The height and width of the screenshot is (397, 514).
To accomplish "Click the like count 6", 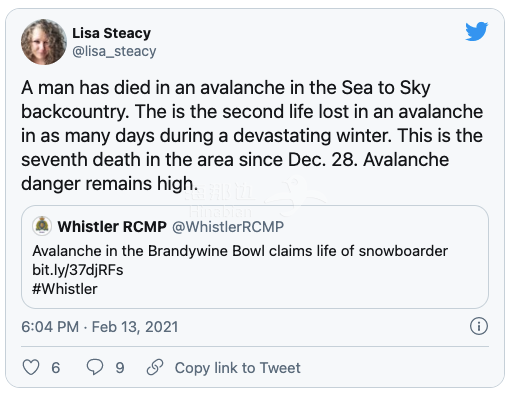I will 56,368.
